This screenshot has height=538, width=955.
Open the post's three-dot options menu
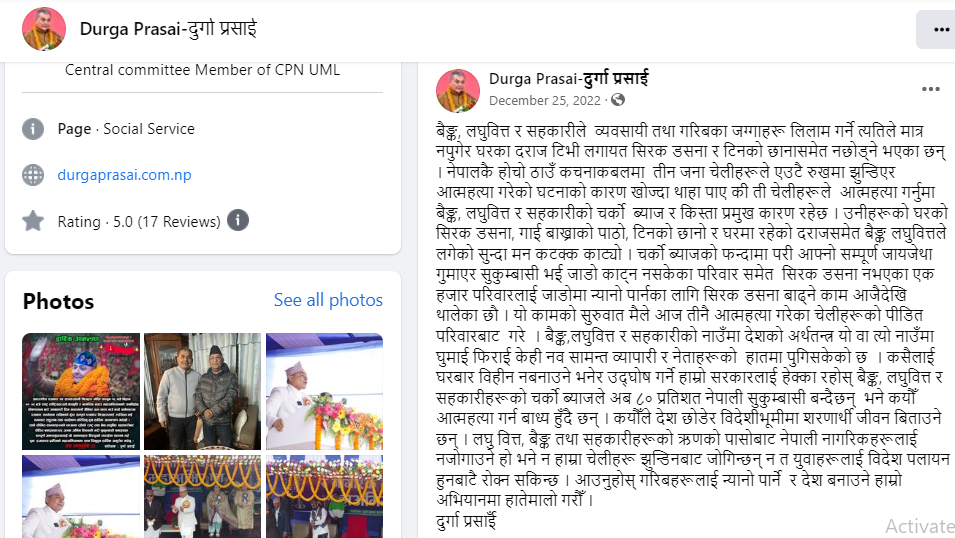tap(931, 90)
